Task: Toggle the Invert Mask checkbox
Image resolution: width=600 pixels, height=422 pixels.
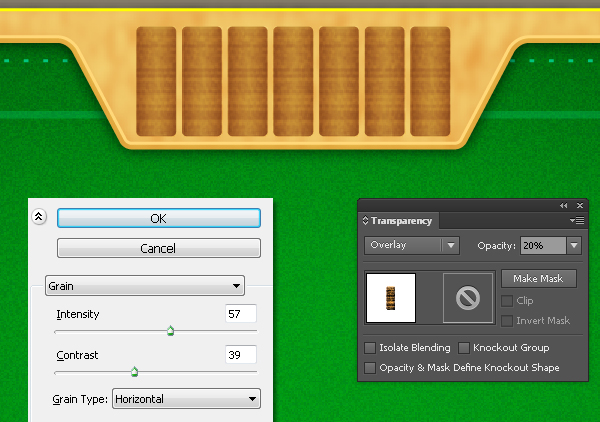Action: point(507,321)
